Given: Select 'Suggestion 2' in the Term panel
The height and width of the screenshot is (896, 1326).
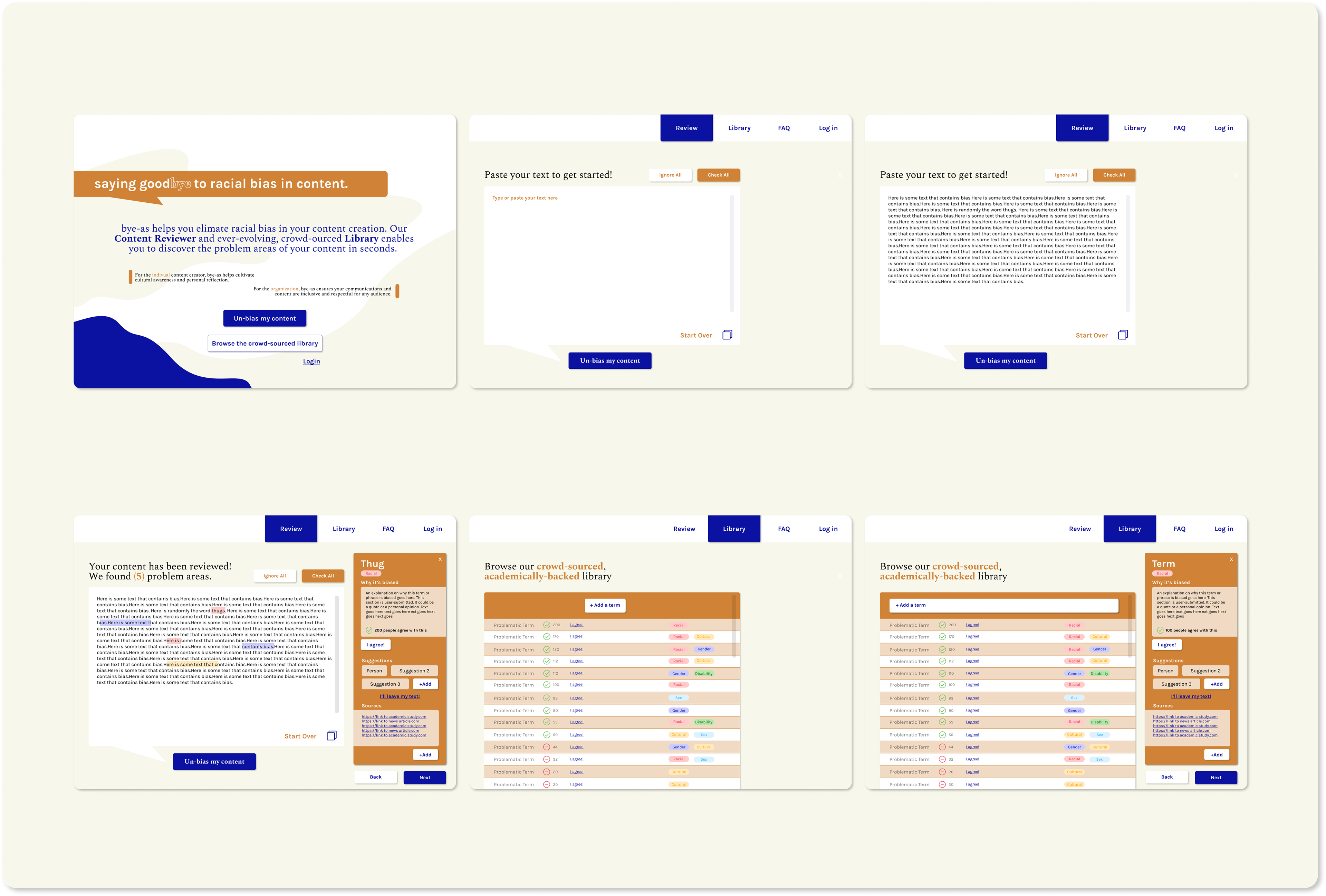Looking at the screenshot, I should click(1205, 671).
